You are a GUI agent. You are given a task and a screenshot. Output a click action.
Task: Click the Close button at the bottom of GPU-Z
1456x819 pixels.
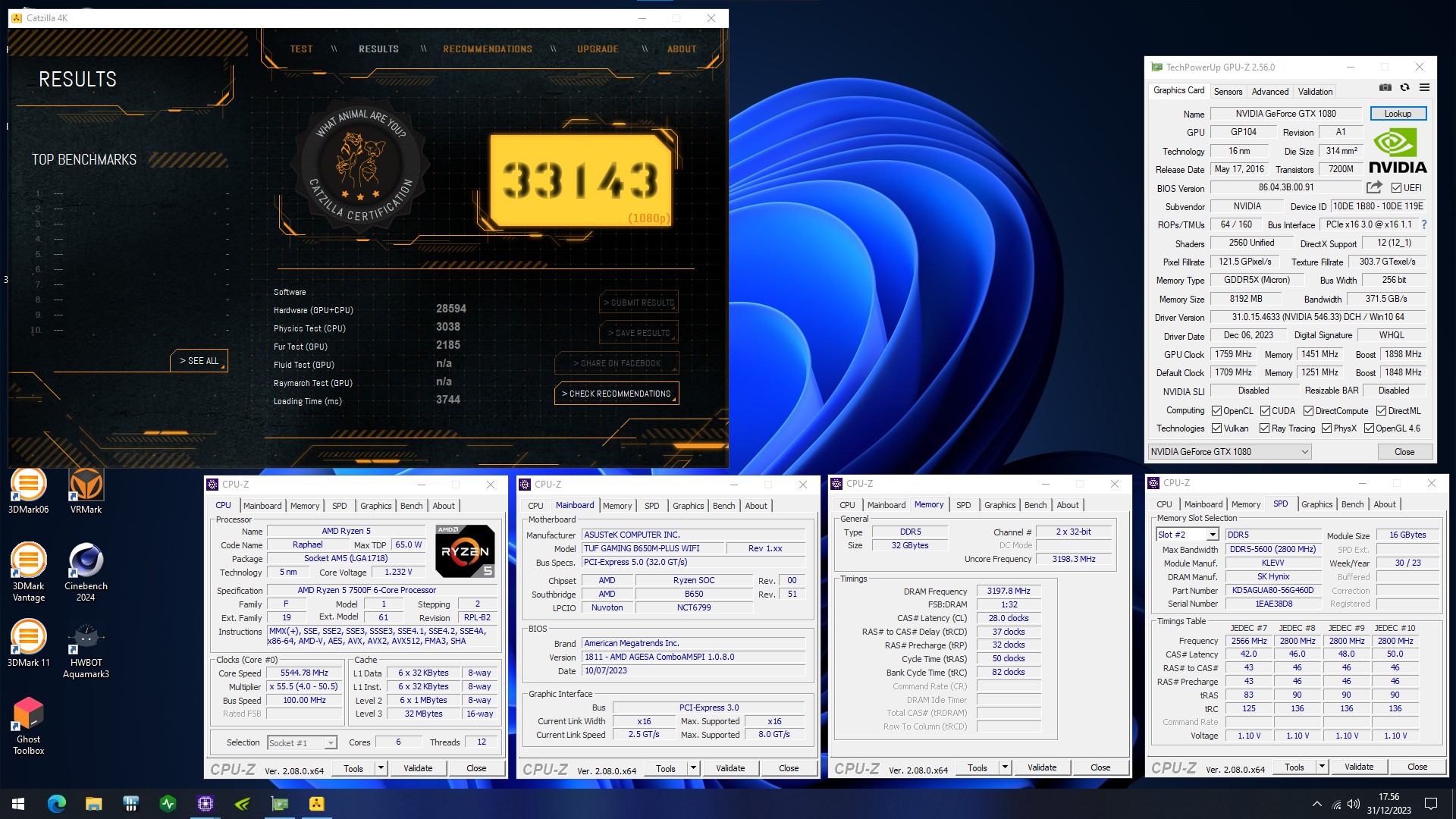click(x=1404, y=452)
